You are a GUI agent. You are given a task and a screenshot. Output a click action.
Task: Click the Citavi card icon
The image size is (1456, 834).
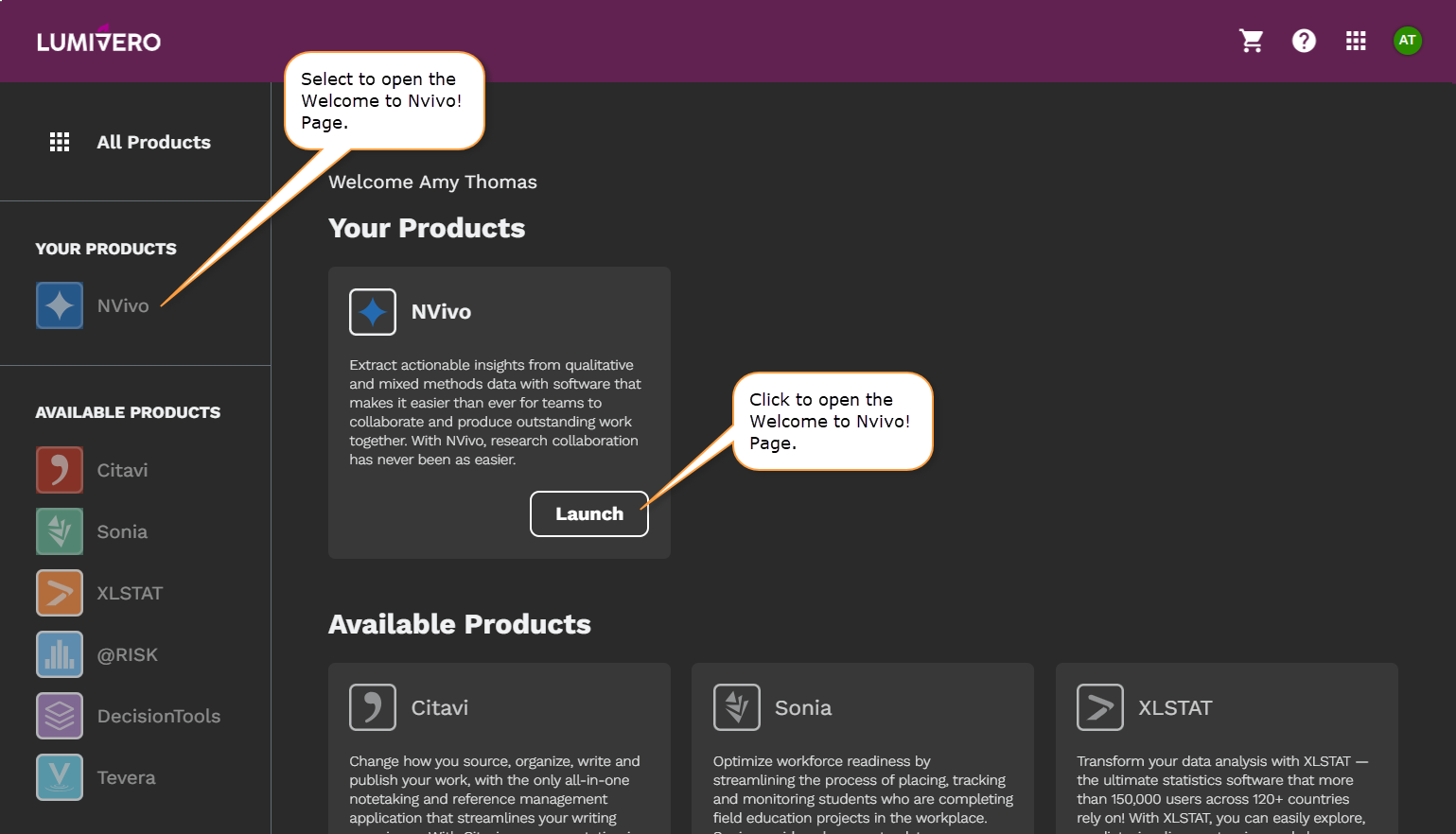[x=373, y=707]
